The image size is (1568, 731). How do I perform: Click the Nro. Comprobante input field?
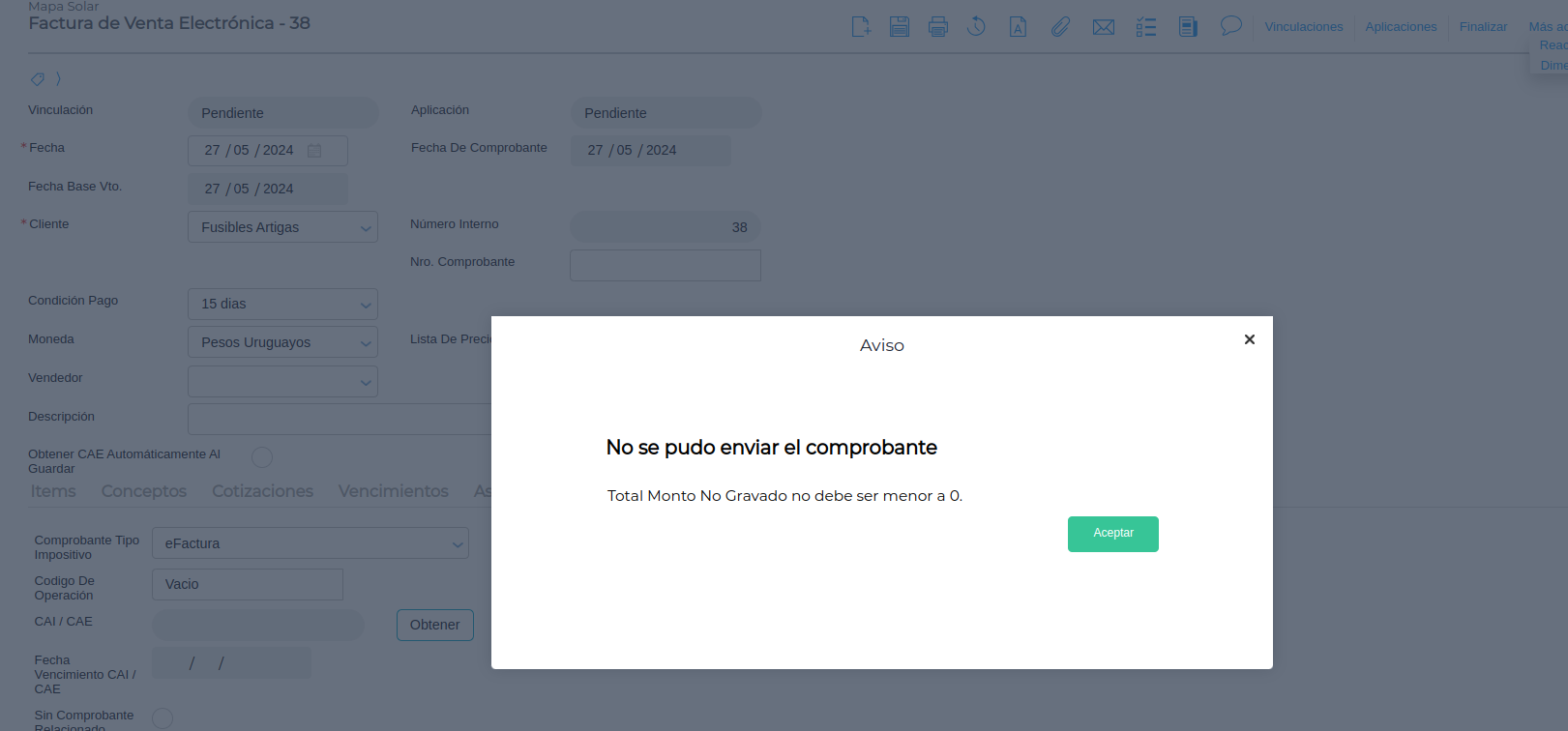pos(666,265)
